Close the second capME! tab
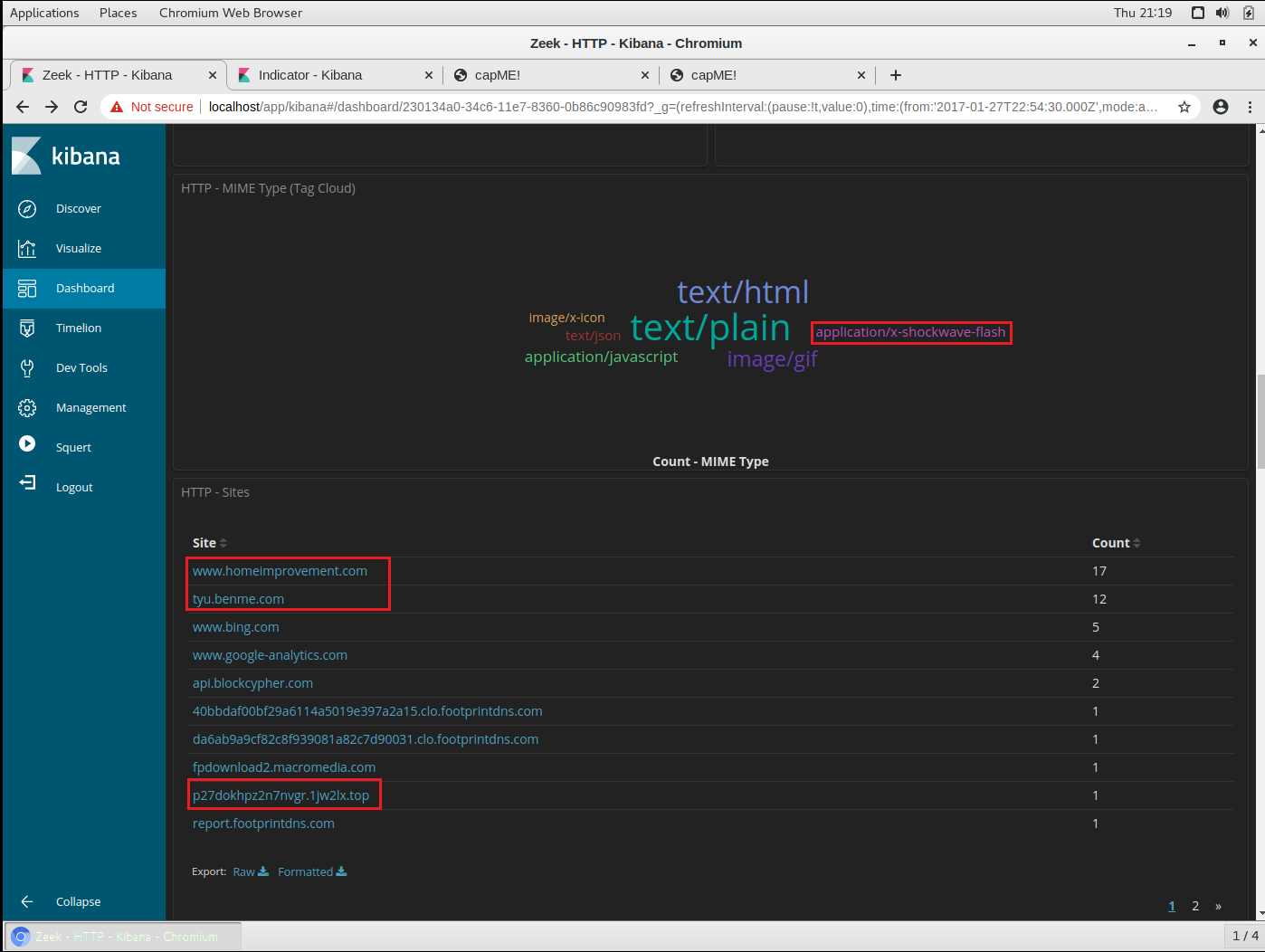Image resolution: width=1265 pixels, height=952 pixels. point(861,75)
